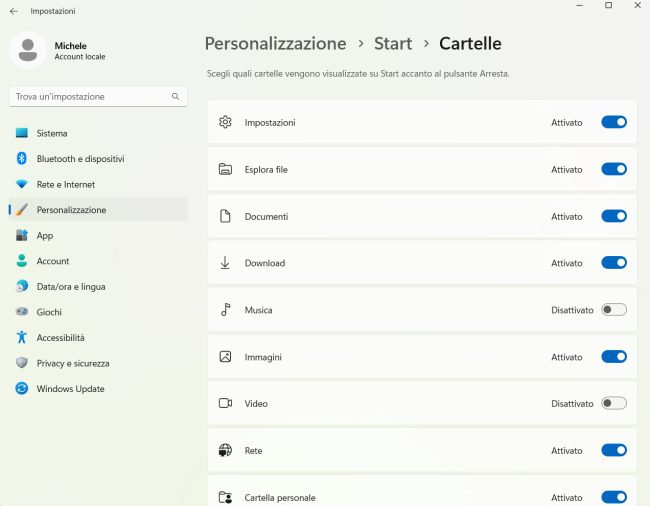
Task: Click the Privacy e sicurezza shield icon
Action: tap(21, 363)
